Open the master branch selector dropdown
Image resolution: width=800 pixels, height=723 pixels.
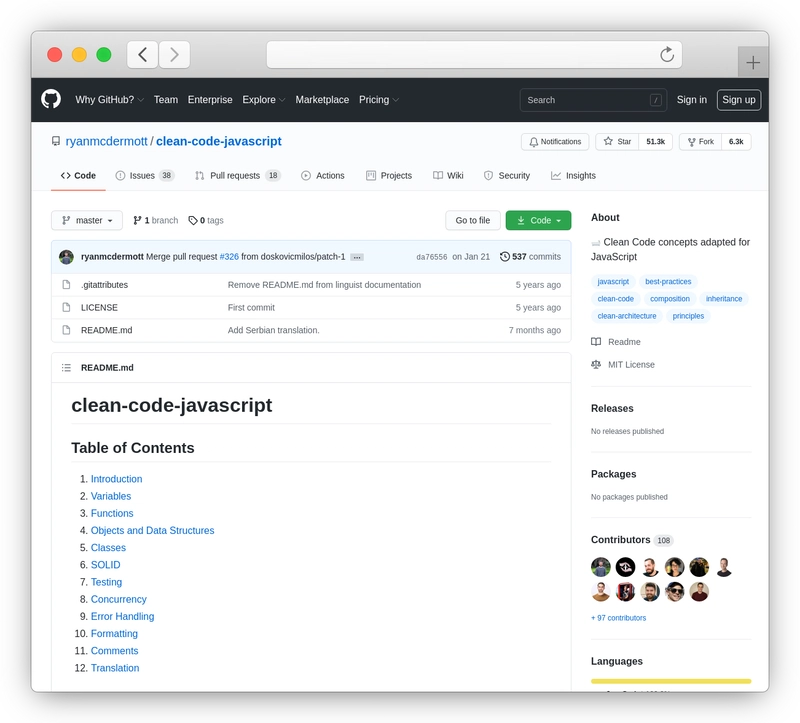point(87,220)
